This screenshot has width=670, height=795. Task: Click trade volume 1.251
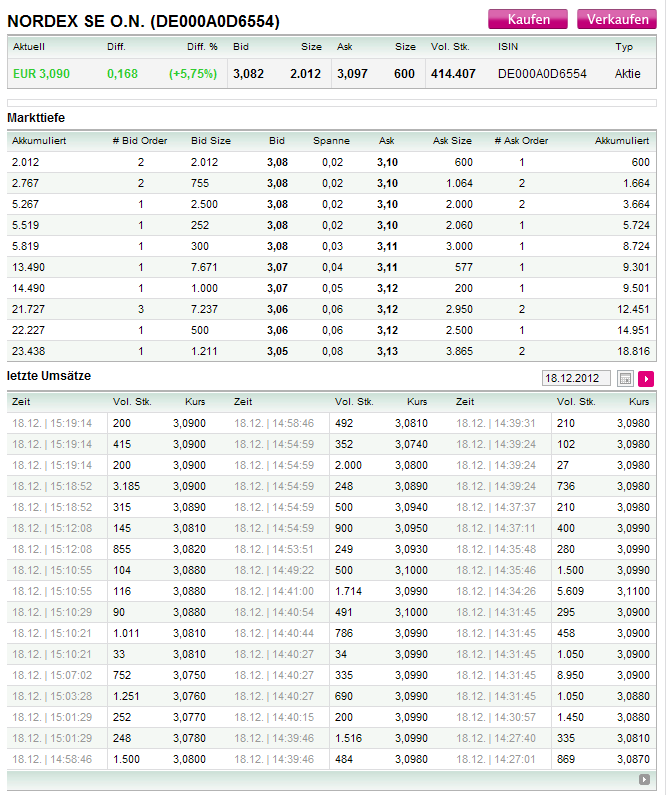126,697
